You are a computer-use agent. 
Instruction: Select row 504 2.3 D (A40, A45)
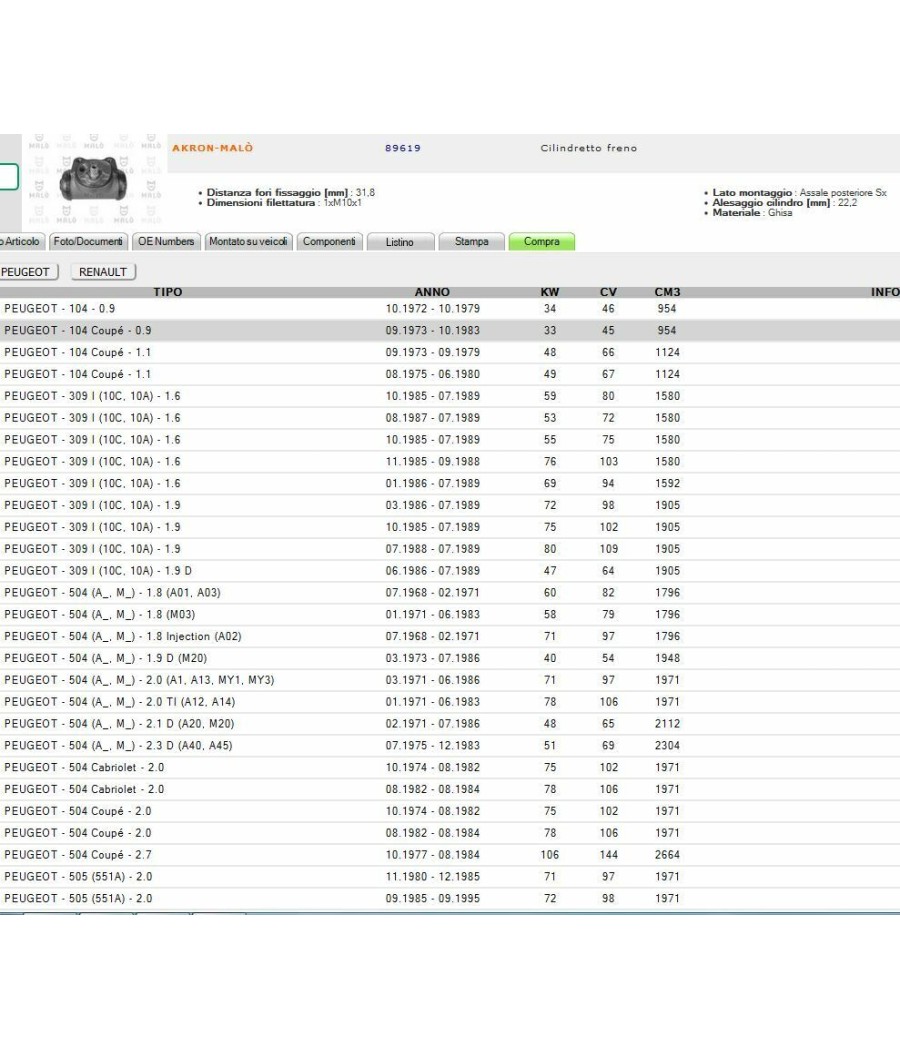coord(450,746)
